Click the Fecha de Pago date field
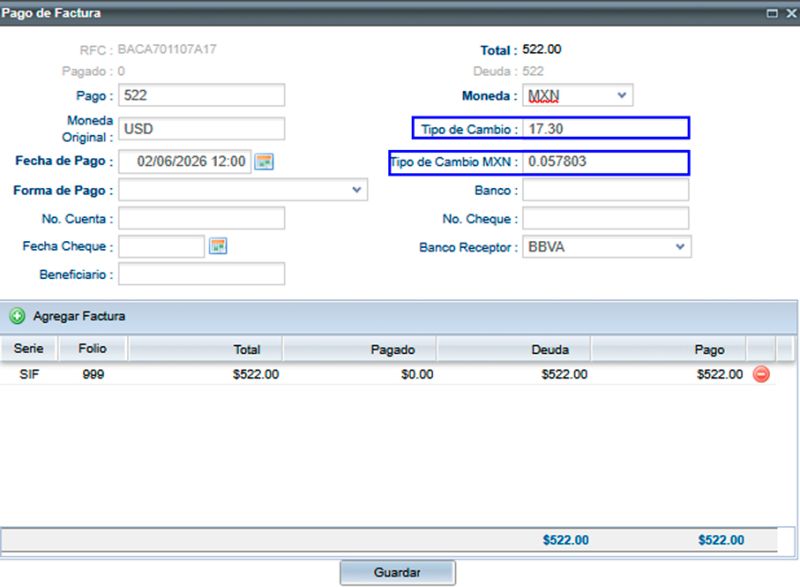This screenshot has width=800, height=587. 185,162
